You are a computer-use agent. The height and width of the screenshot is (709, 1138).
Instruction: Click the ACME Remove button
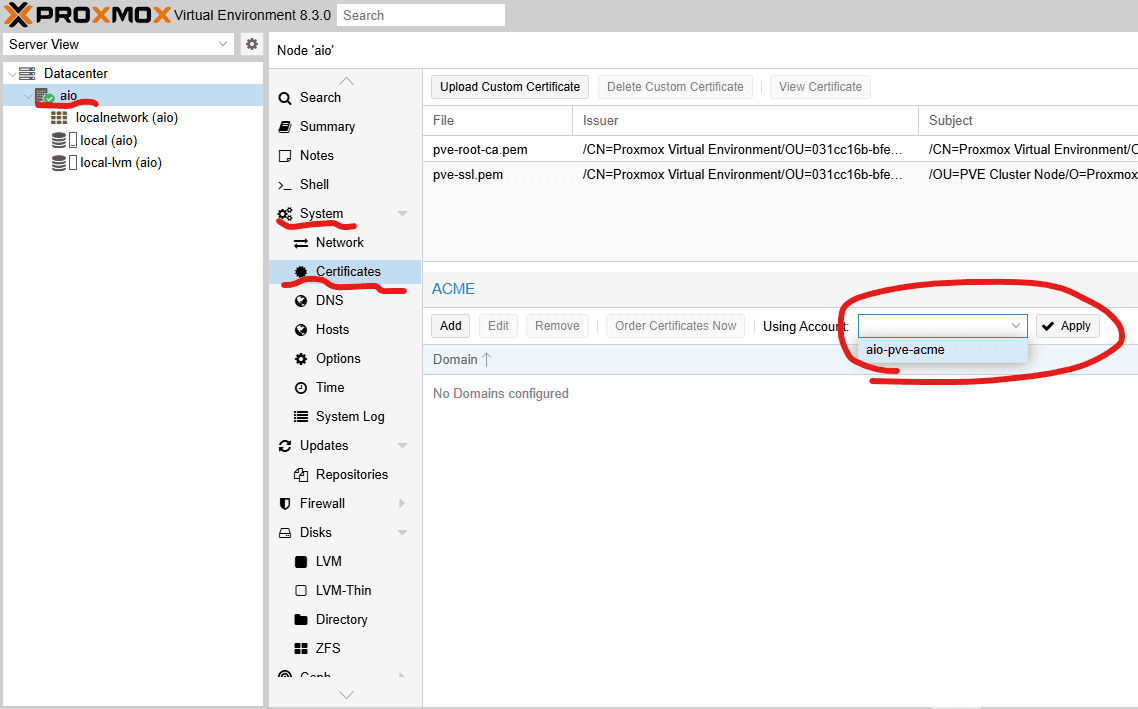click(557, 326)
